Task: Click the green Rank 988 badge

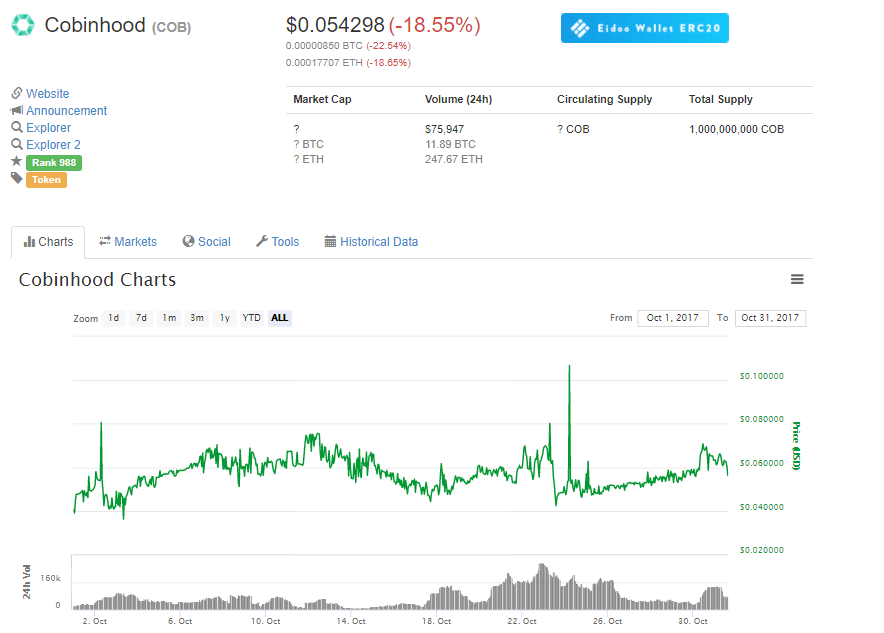Action: coord(54,163)
